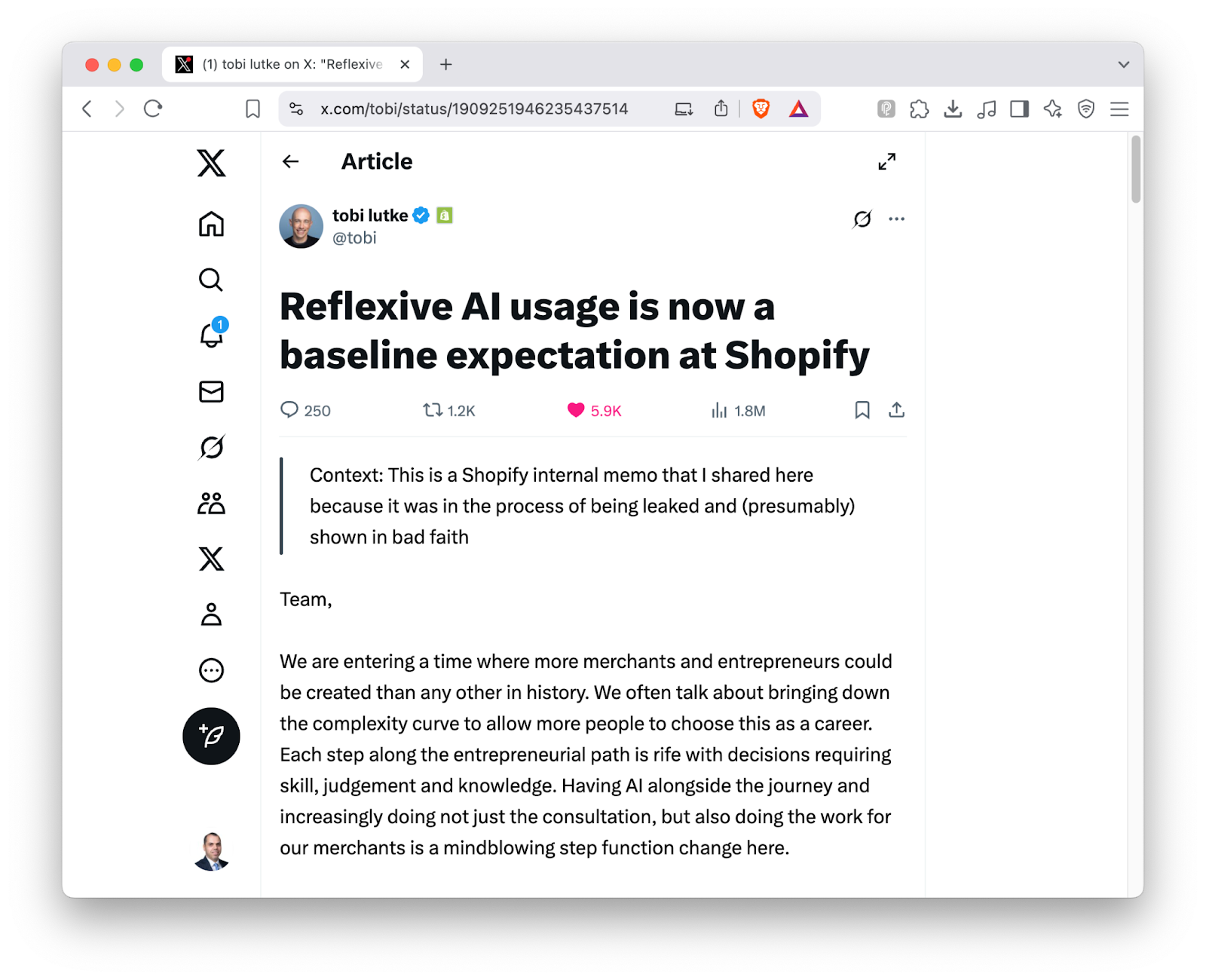The image size is (1206, 980).
Task: Close the tobi lutke tab
Action: click(405, 64)
